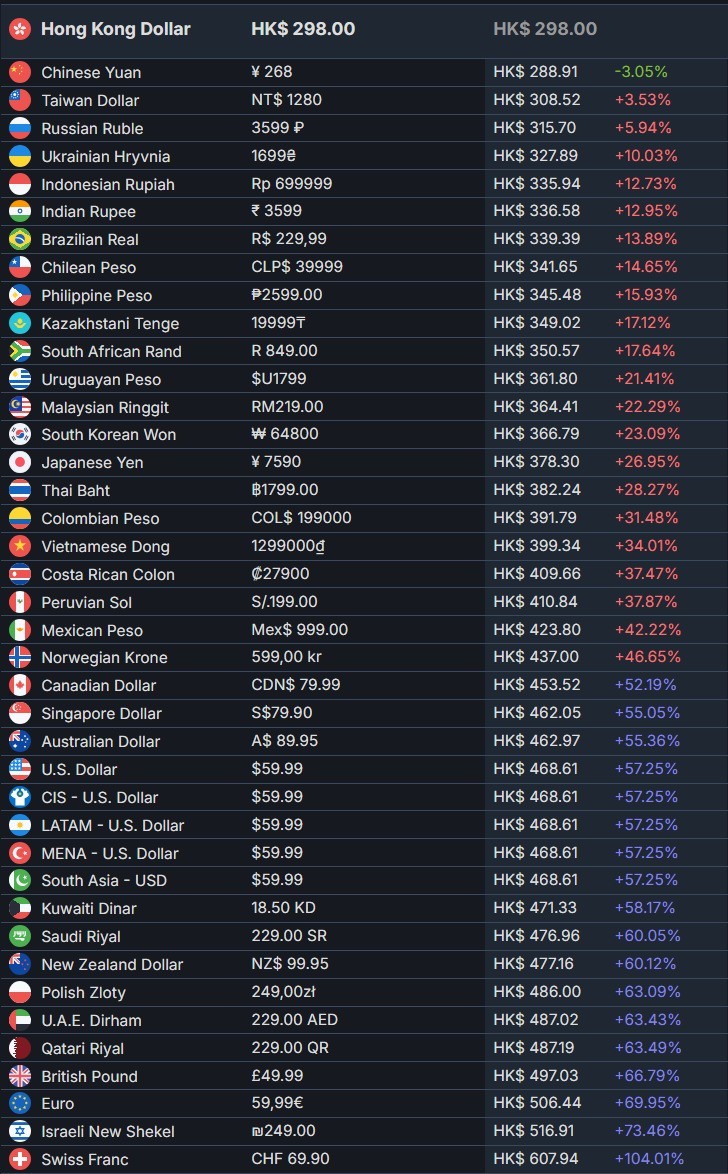Click the Euro flag icon

click(20, 1103)
